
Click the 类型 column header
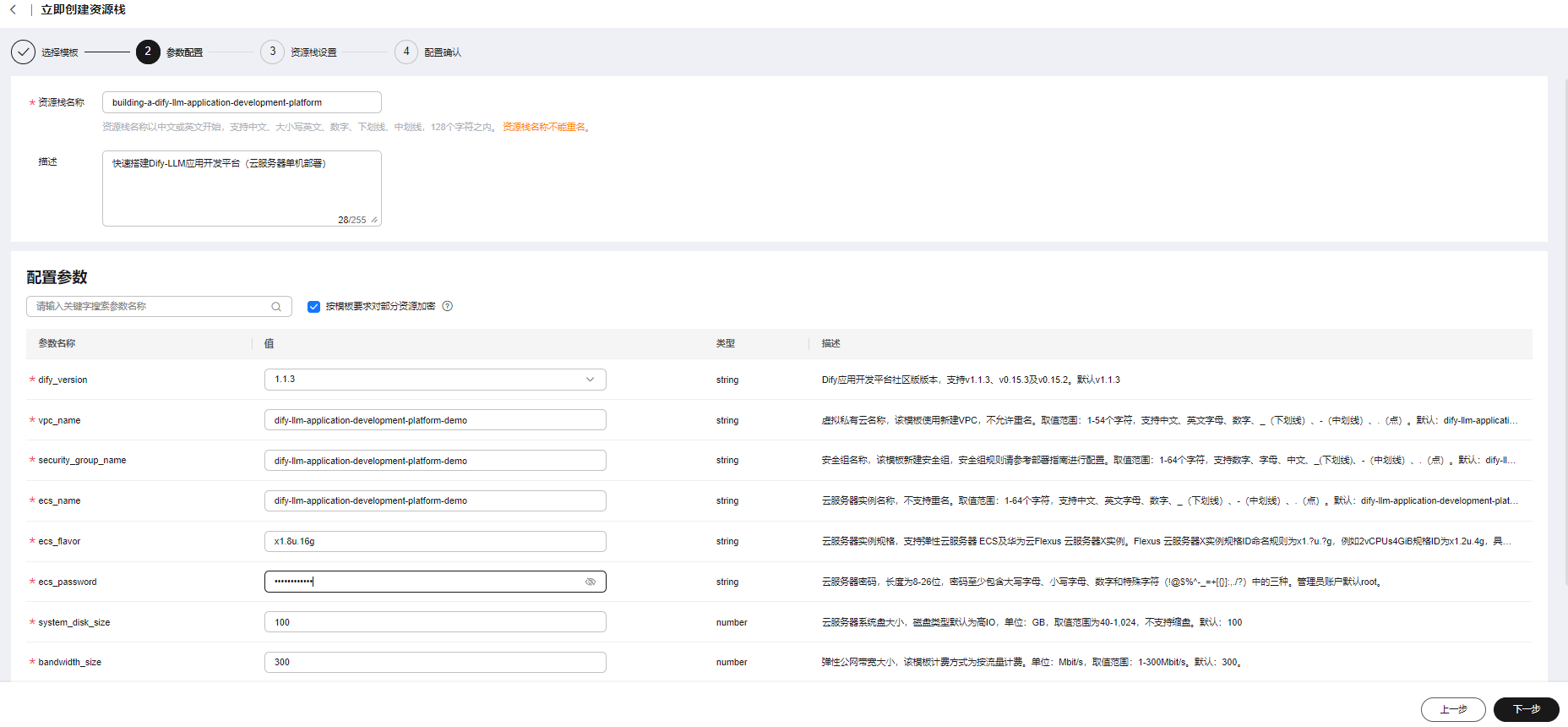click(726, 343)
